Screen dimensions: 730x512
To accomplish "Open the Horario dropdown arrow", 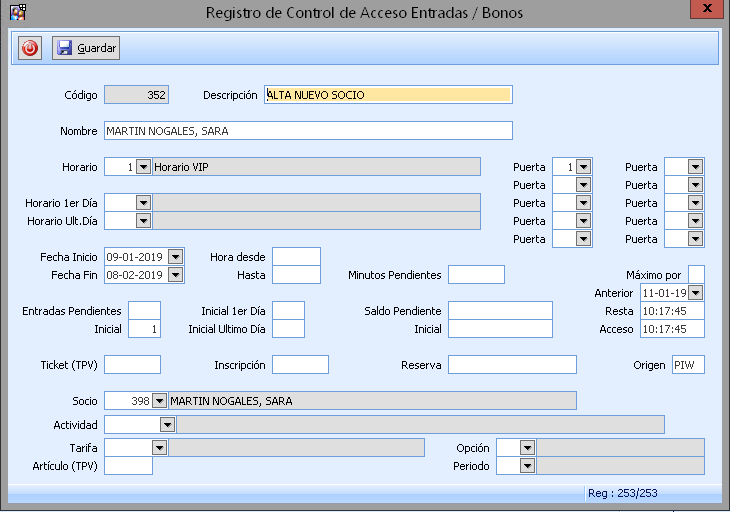I will 143,167.
